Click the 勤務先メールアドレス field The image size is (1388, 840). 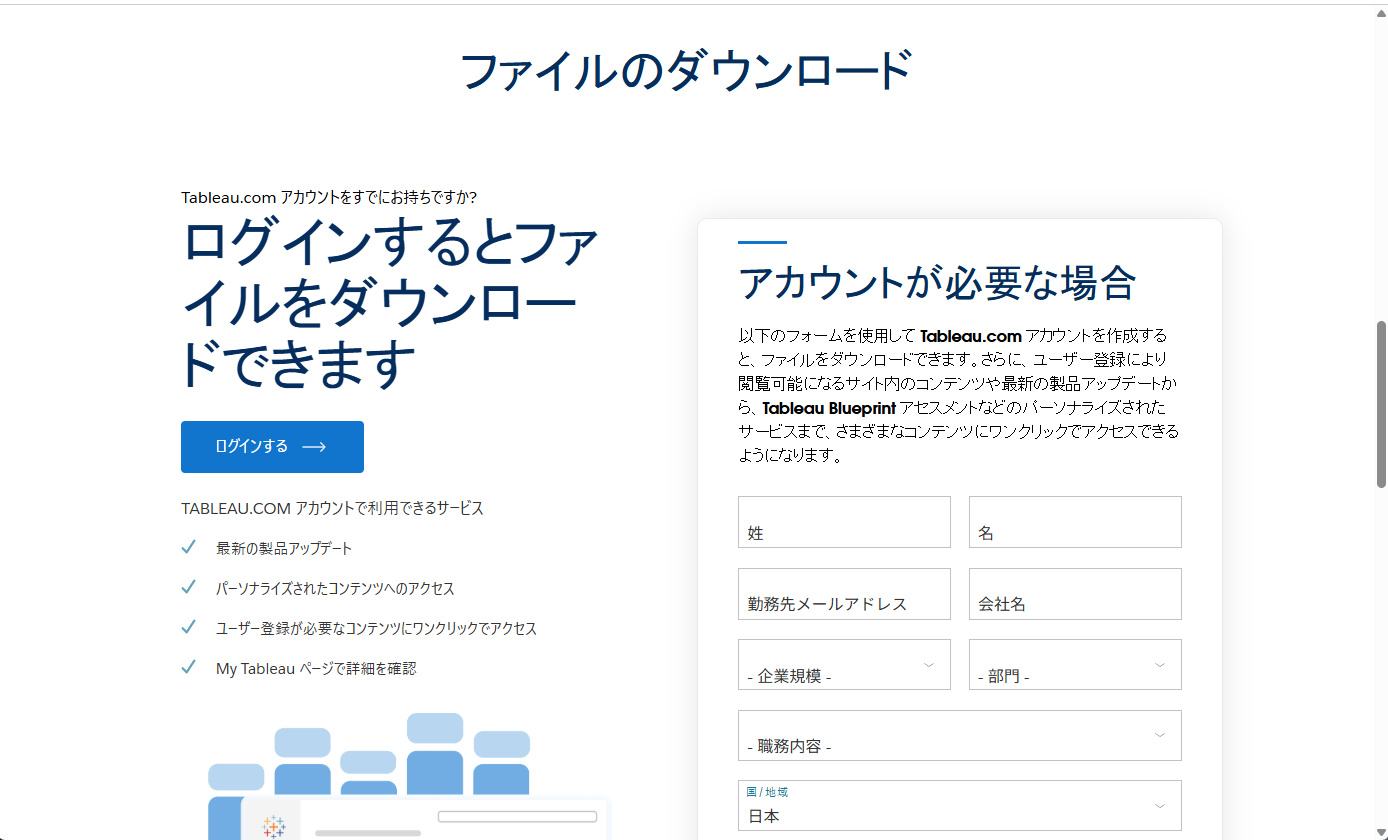coord(844,594)
